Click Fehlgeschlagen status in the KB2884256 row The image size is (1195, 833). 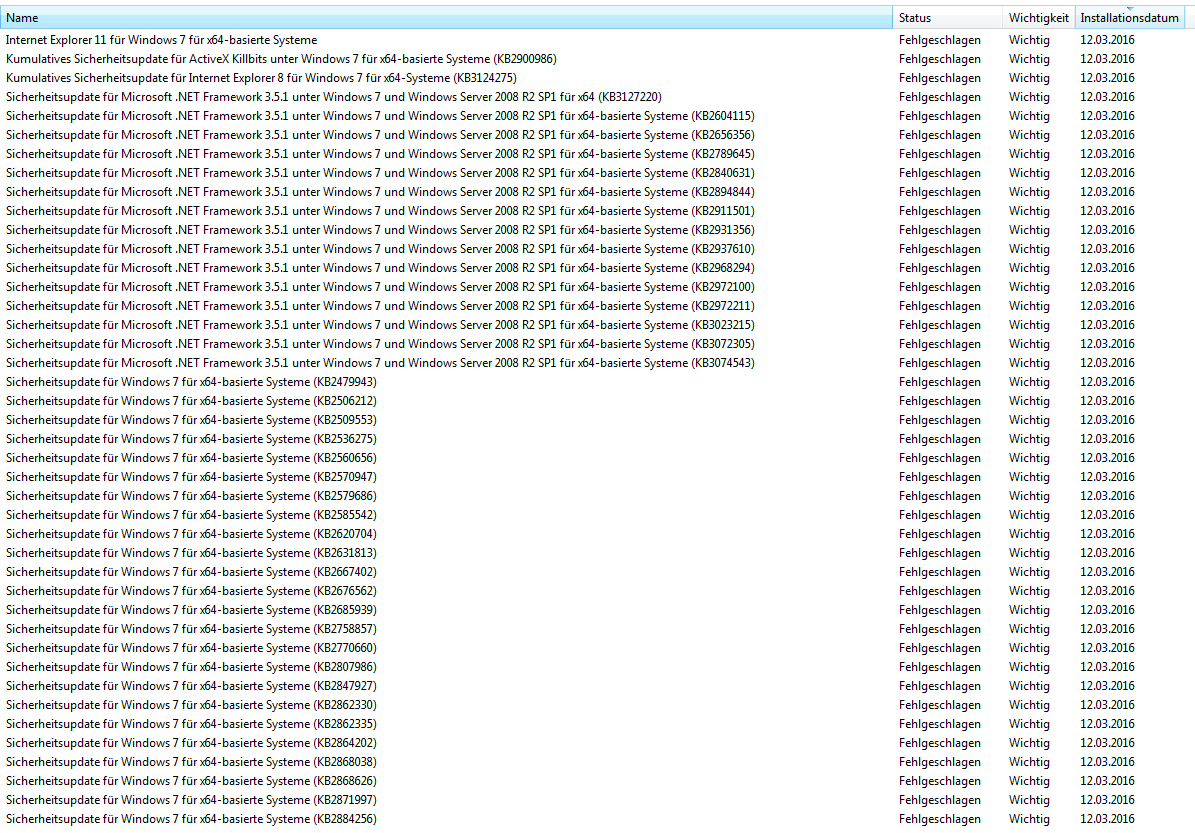[940, 819]
